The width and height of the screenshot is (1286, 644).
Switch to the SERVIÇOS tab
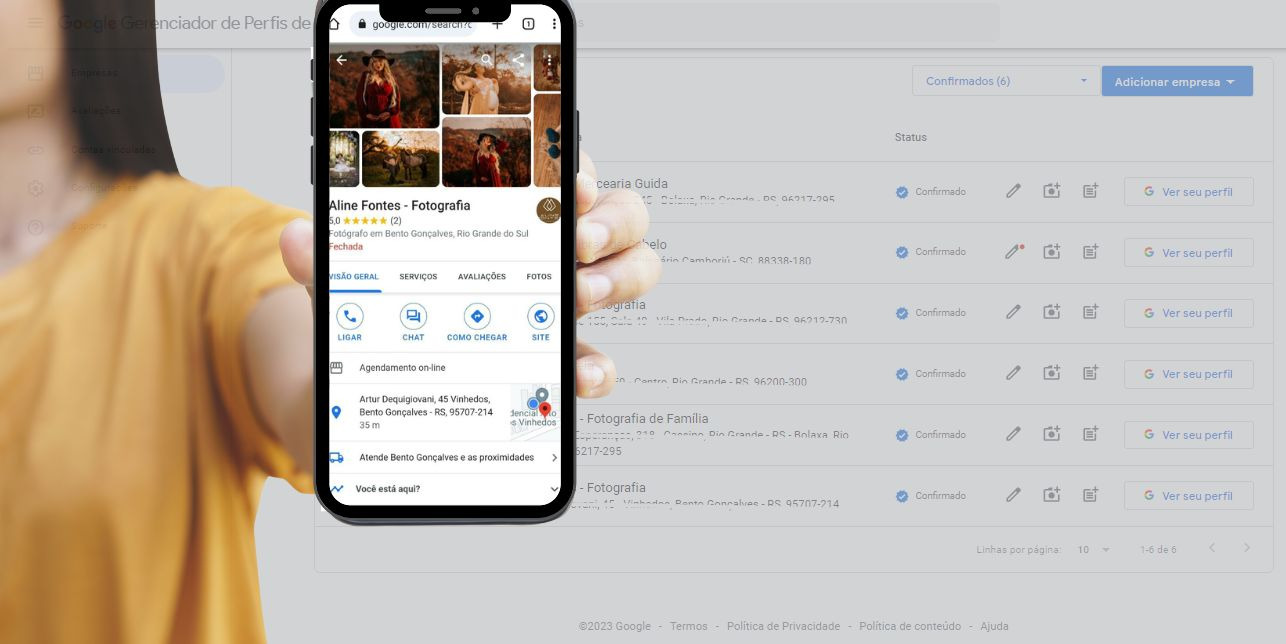coord(418,277)
